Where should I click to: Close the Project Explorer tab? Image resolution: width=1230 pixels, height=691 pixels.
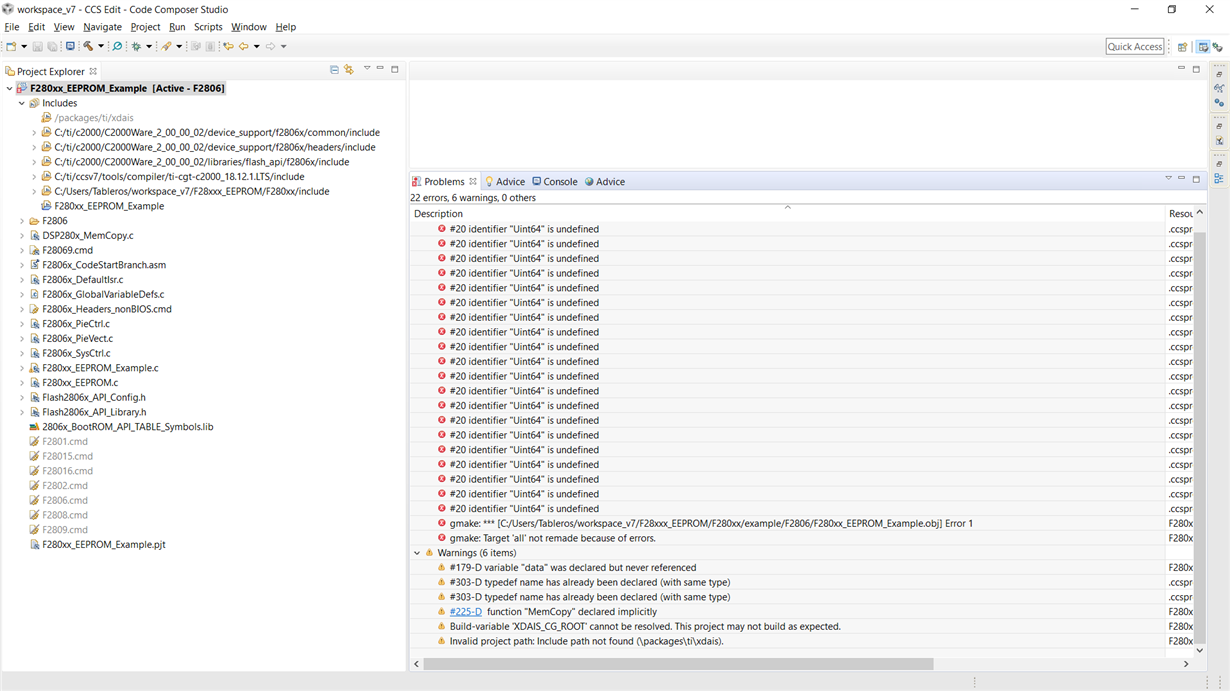[93, 71]
